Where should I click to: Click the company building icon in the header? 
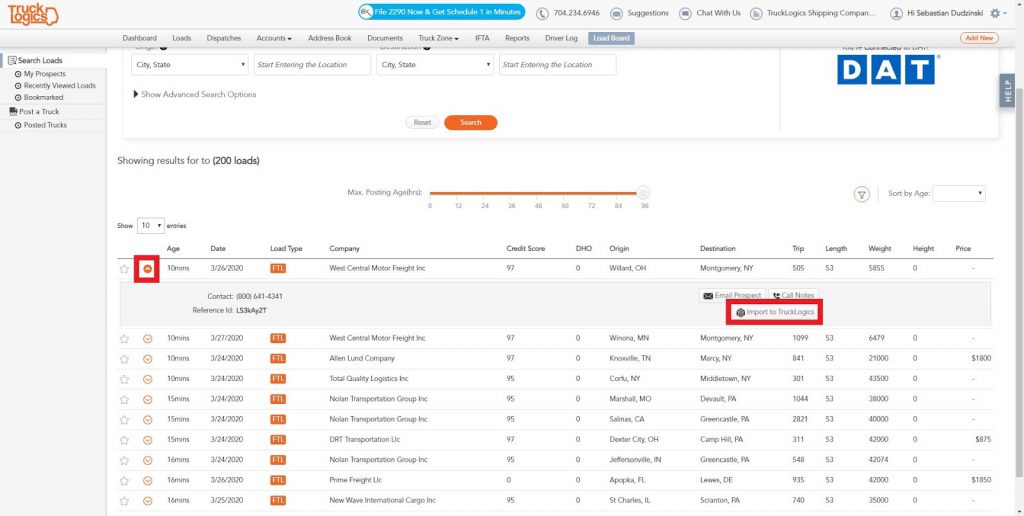tap(756, 14)
